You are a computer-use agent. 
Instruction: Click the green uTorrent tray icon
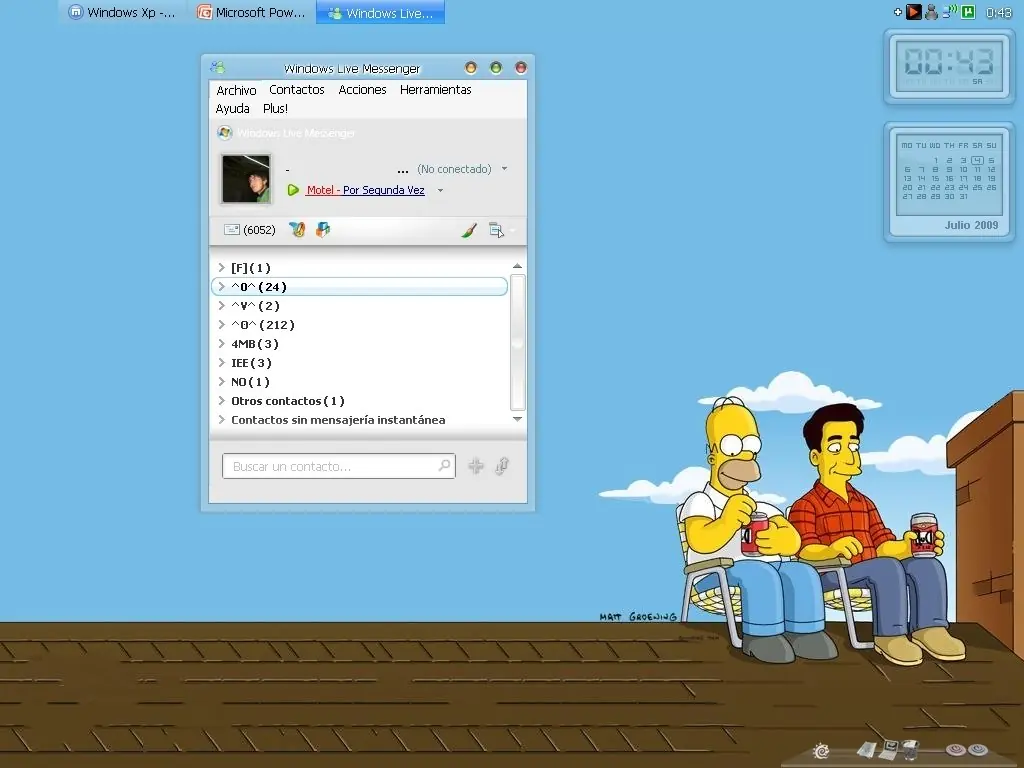click(x=968, y=12)
